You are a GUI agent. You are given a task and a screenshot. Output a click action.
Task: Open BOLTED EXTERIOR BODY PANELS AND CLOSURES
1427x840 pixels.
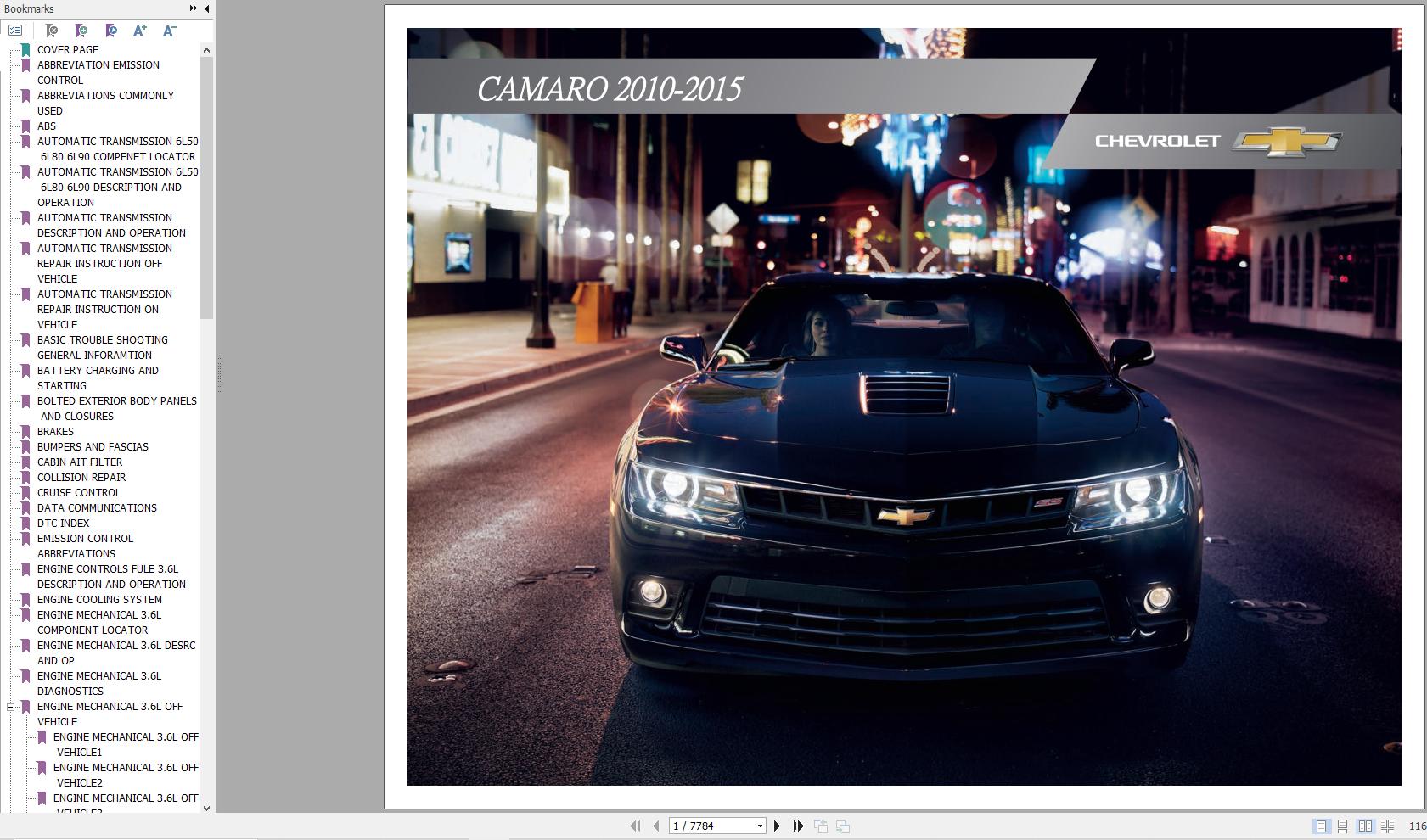pos(117,409)
